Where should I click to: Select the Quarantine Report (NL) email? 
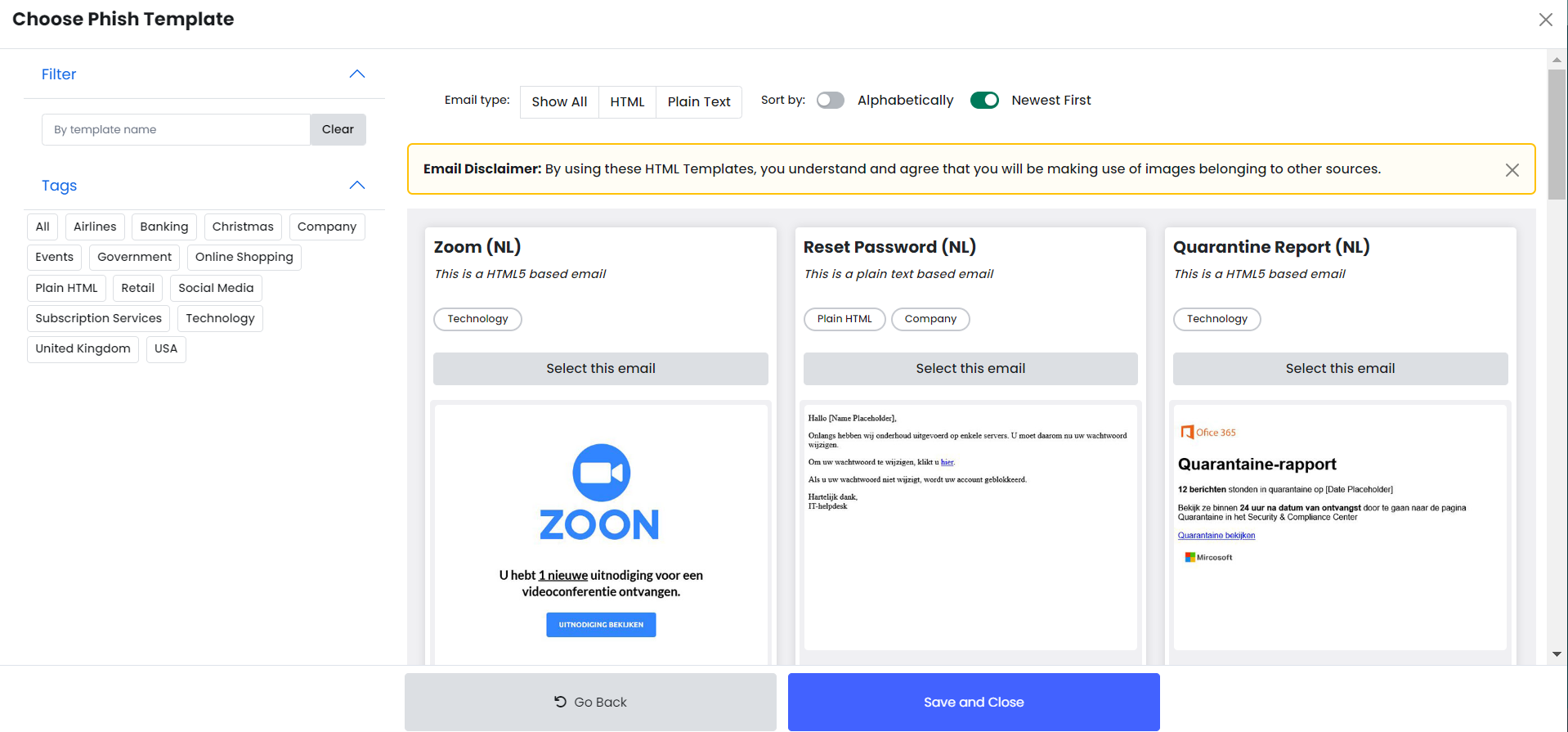coord(1340,369)
